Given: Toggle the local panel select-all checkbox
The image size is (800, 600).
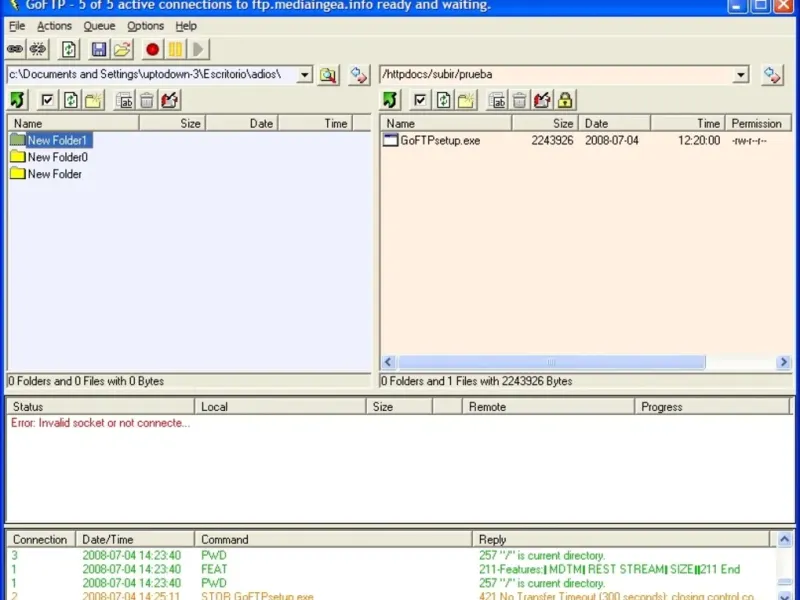Looking at the screenshot, I should click(x=47, y=100).
